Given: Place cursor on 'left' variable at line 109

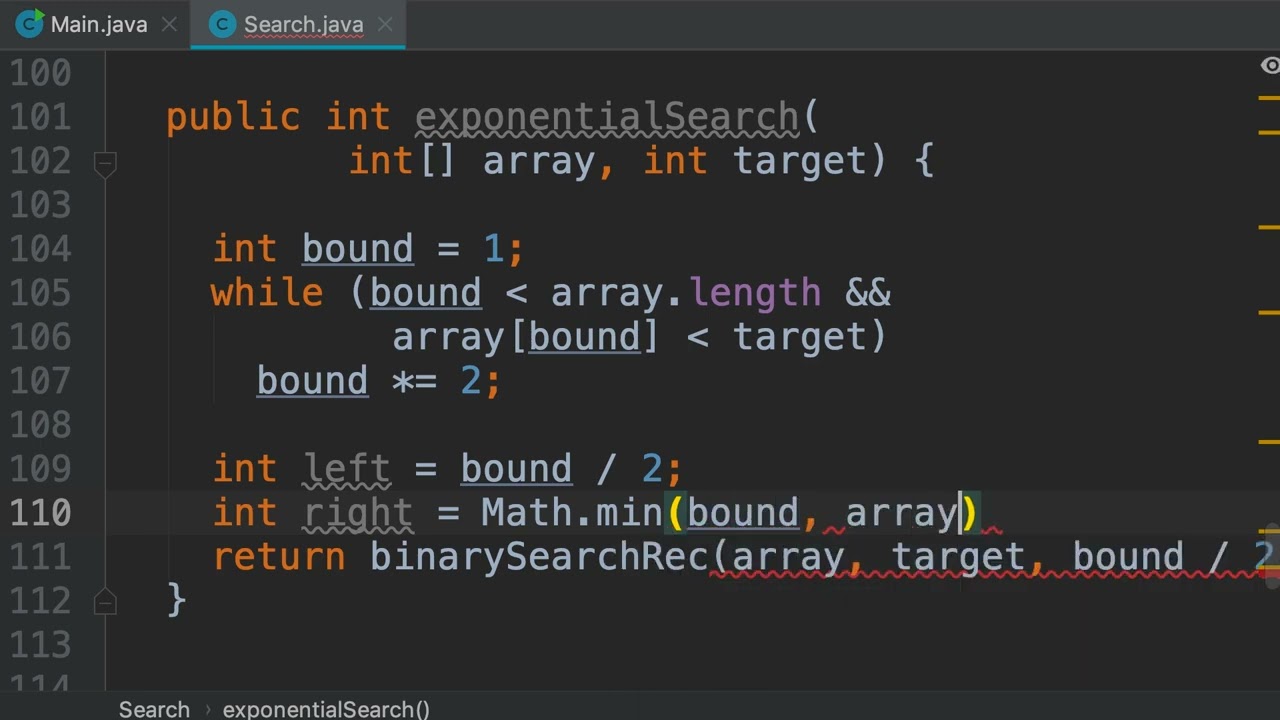Looking at the screenshot, I should tap(347, 470).
